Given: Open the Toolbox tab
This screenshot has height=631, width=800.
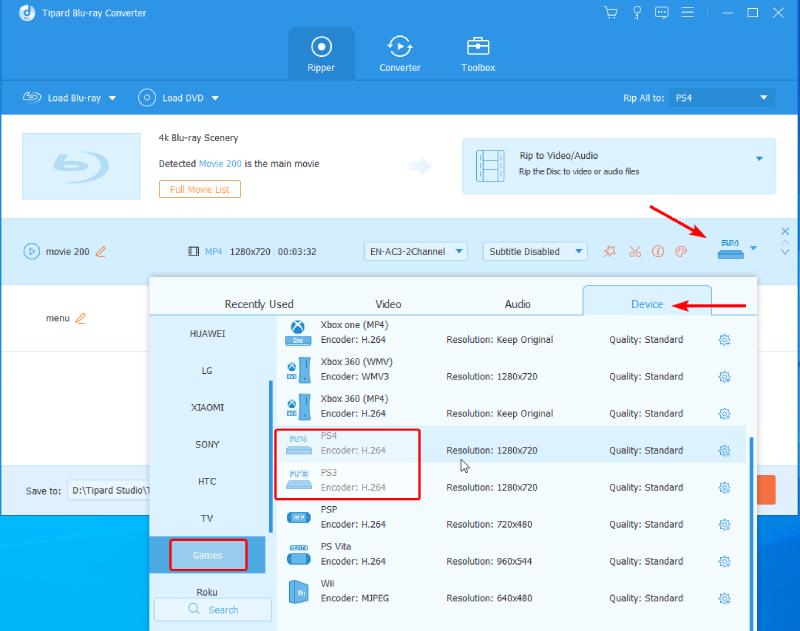Looking at the screenshot, I should point(478,54).
